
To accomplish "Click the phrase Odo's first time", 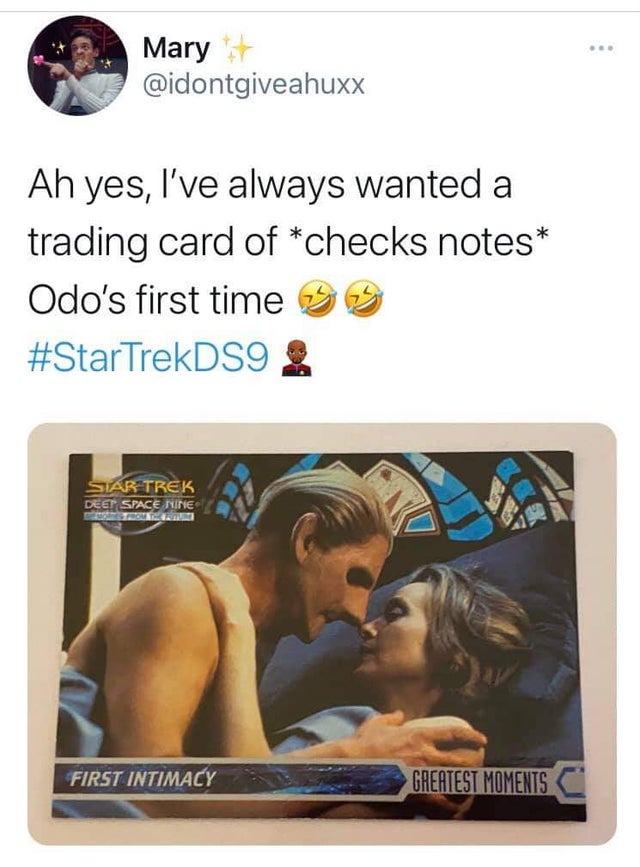I will point(156,300).
